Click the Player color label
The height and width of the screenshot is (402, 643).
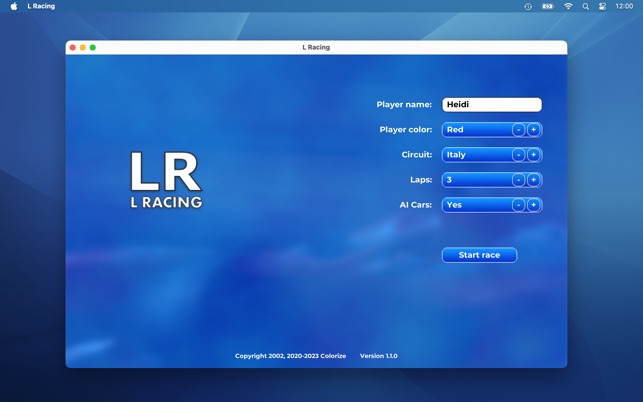coord(406,130)
